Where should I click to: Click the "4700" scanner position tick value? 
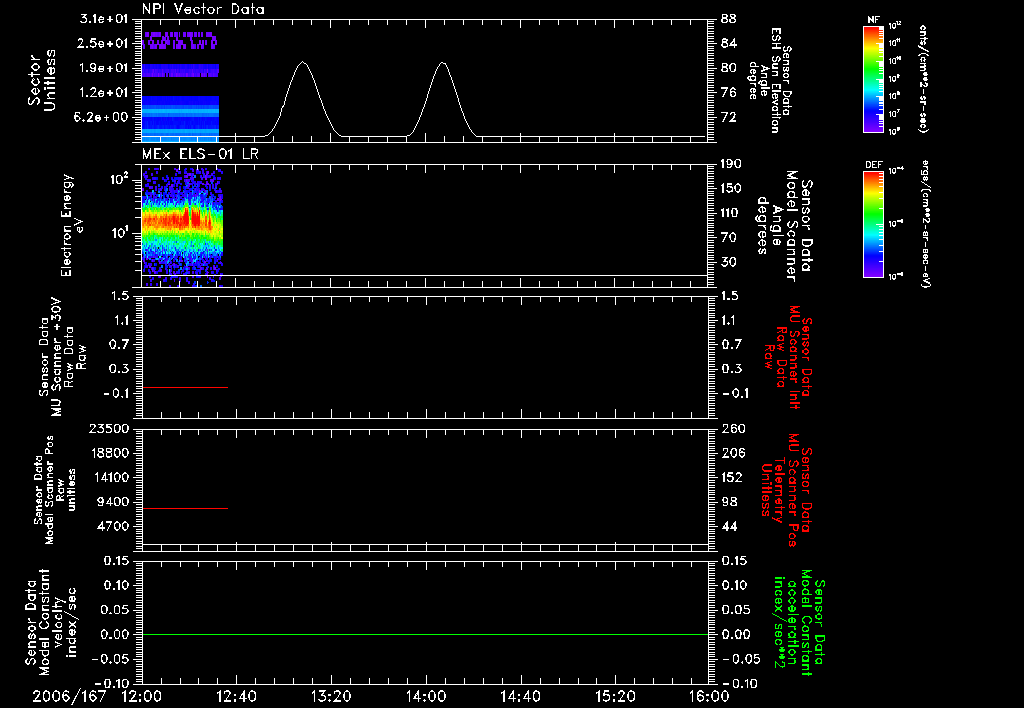click(112, 526)
